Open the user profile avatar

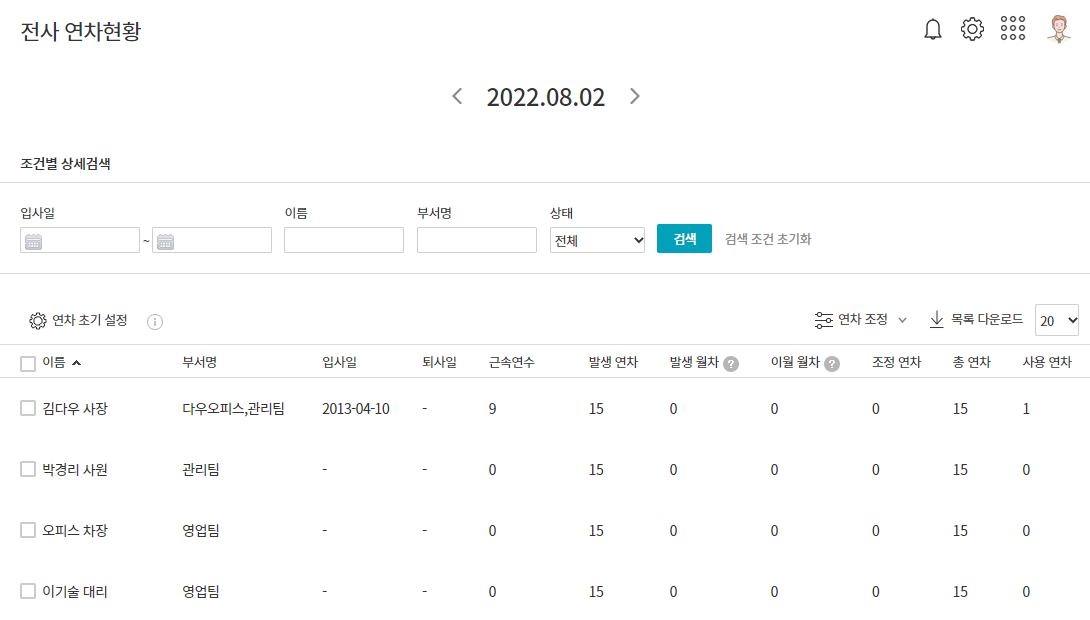1059,28
